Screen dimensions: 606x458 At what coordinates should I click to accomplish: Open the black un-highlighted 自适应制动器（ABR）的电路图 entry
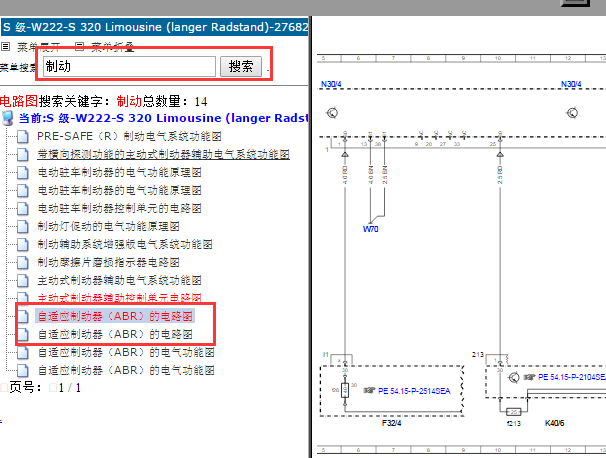click(115, 334)
